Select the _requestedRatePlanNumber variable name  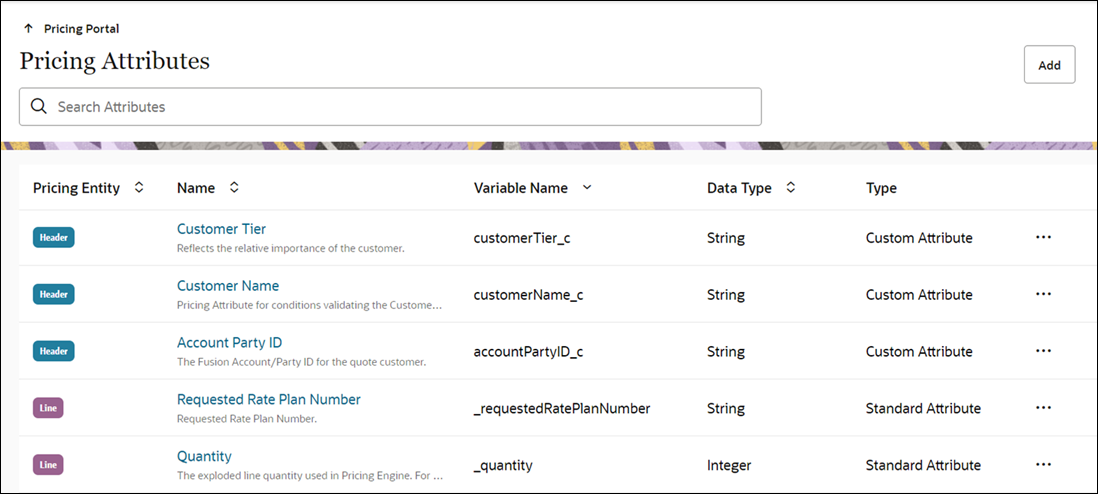point(562,408)
